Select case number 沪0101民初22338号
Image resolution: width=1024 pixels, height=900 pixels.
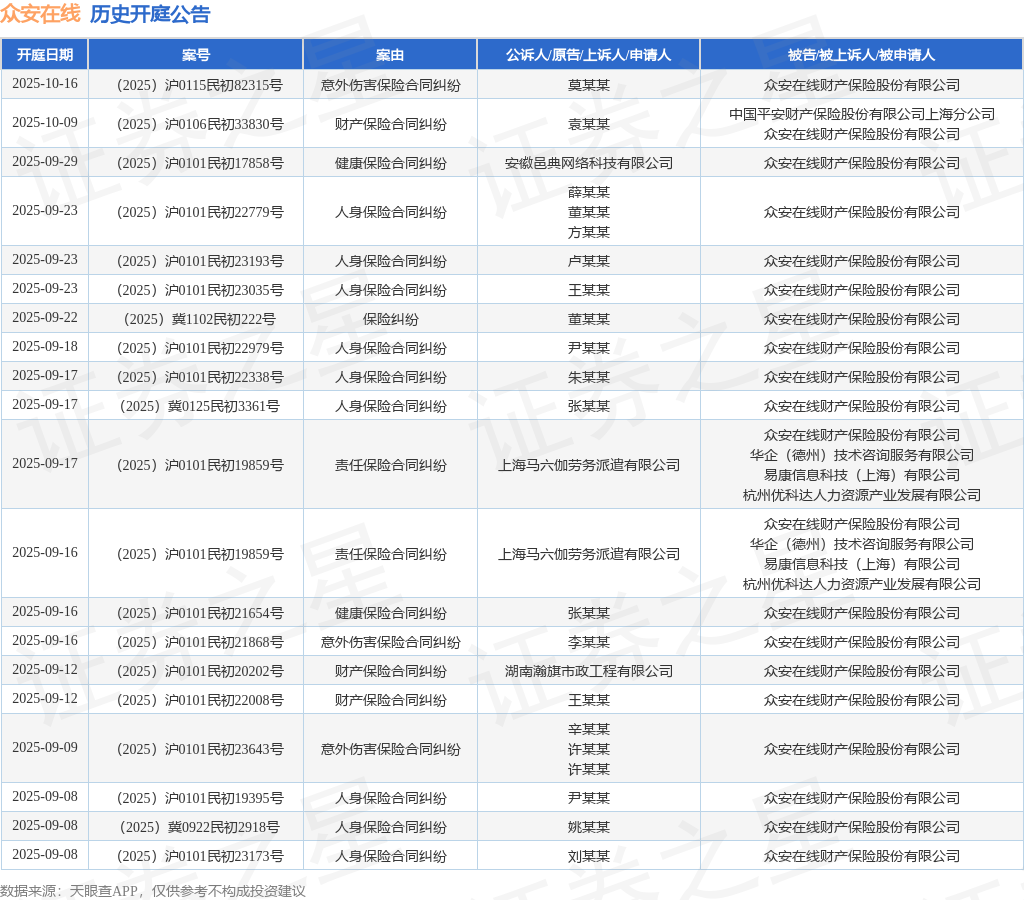tap(200, 378)
